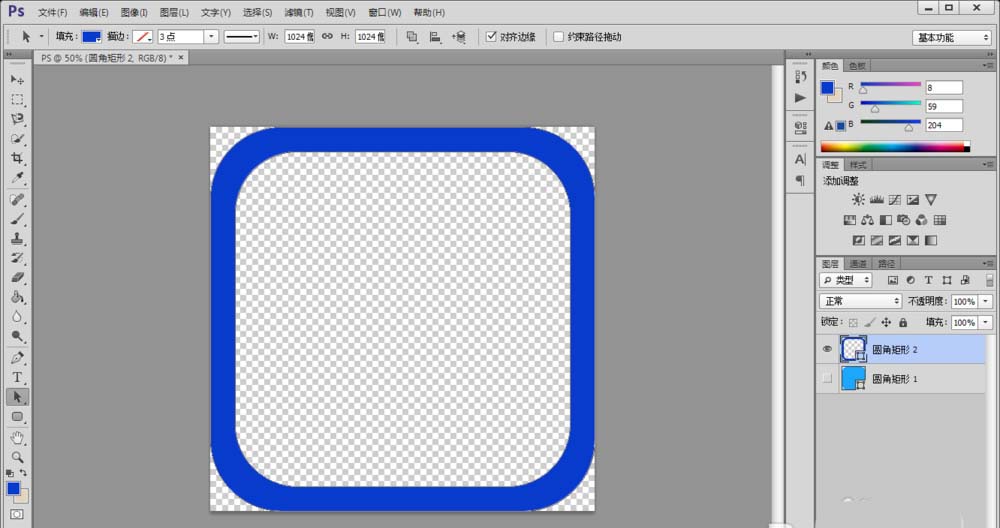The width and height of the screenshot is (1000, 528).
Task: Toggle the 对齐边缘 checkbox
Action: pyautogui.click(x=491, y=36)
